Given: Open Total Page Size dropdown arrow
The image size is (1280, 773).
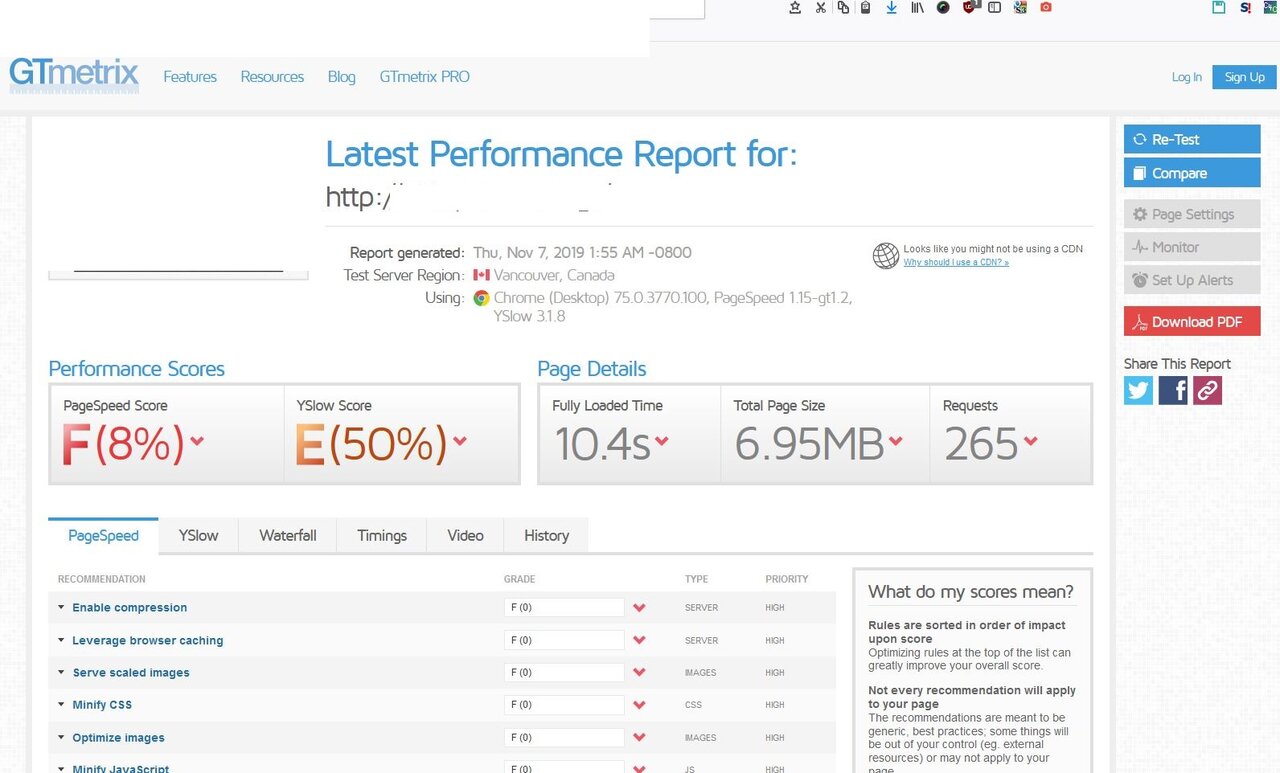Looking at the screenshot, I should tap(895, 441).
